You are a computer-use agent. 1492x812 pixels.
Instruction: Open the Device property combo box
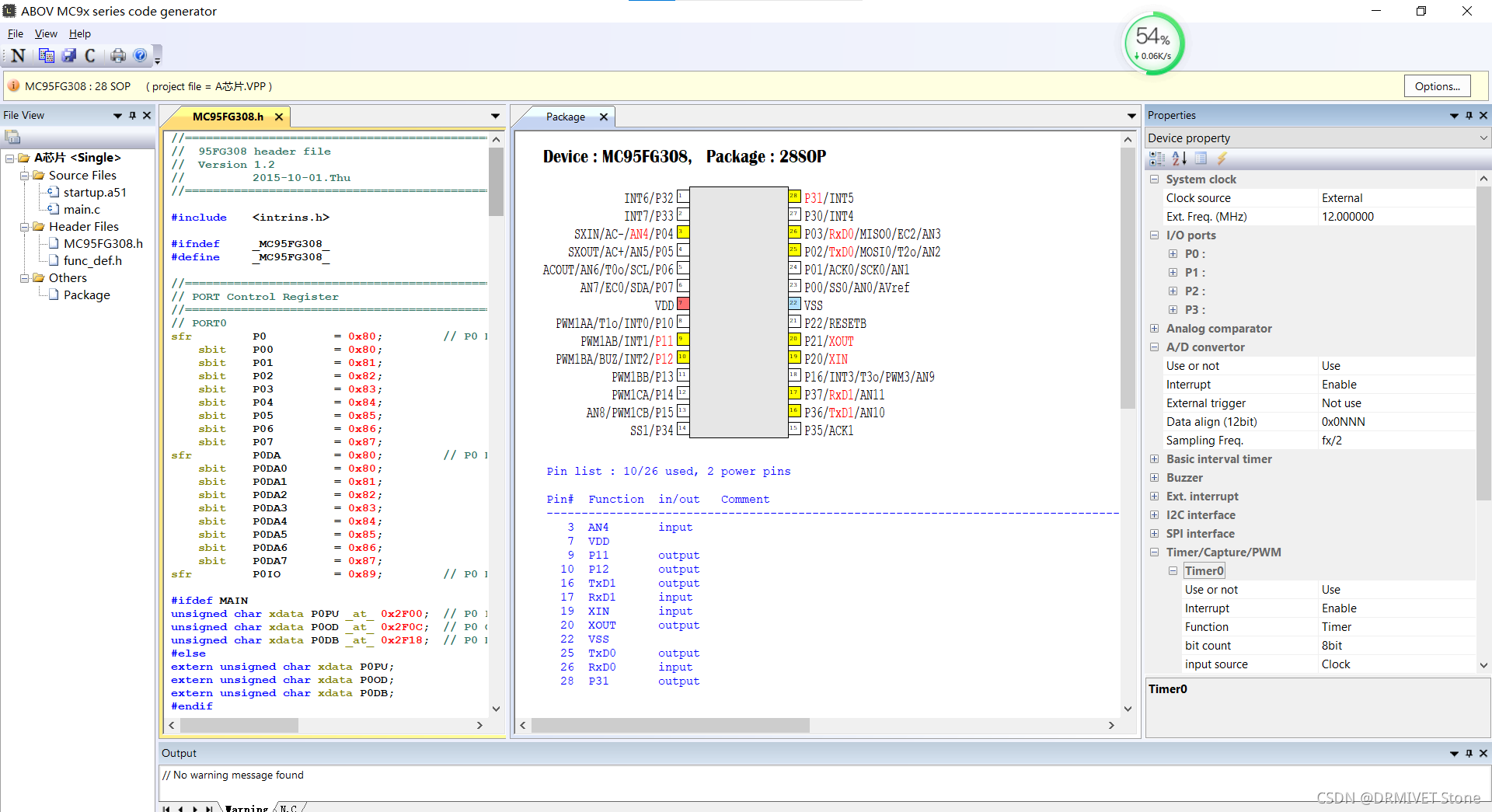tap(1318, 138)
